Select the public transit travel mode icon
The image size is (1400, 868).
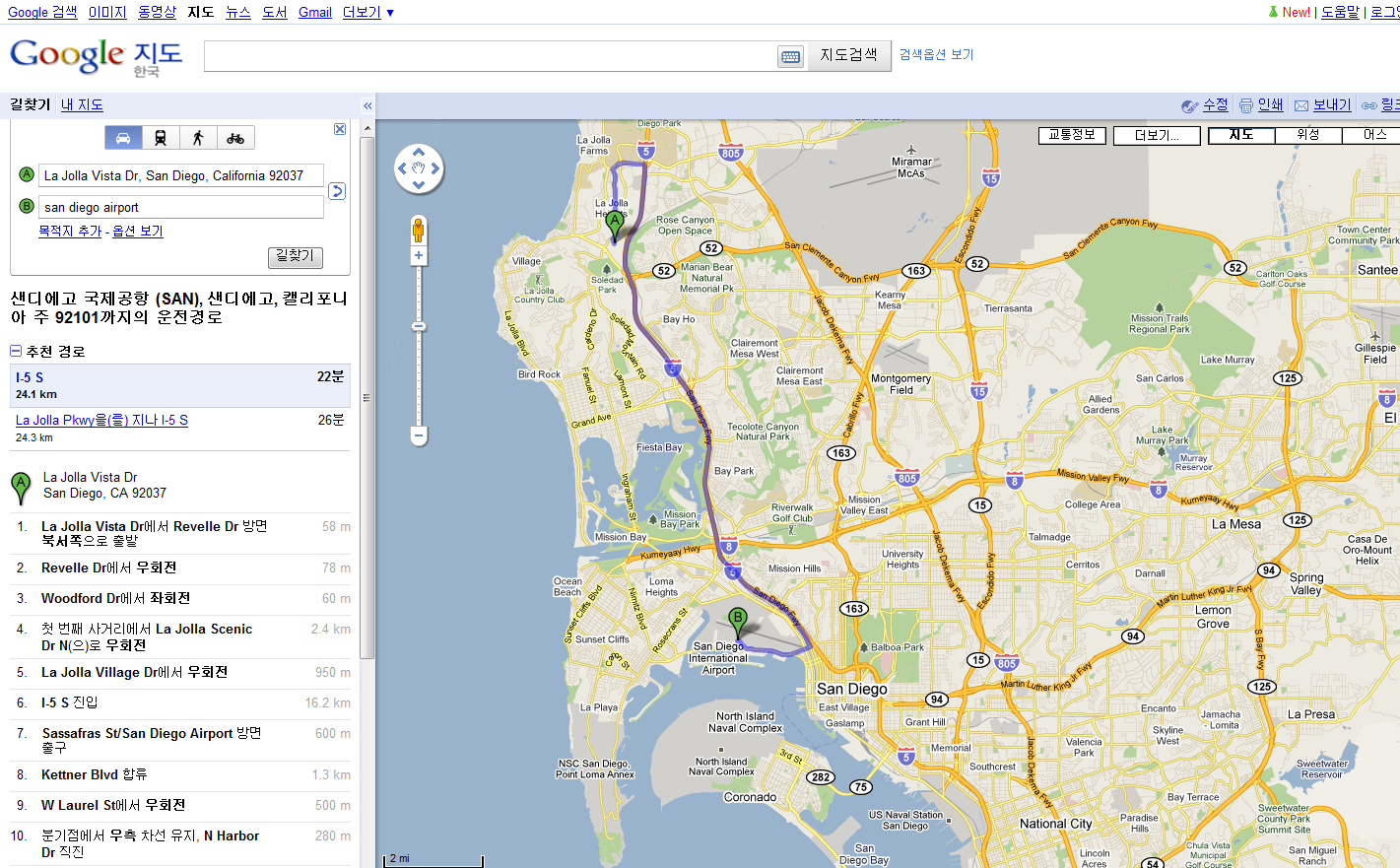coord(161,138)
